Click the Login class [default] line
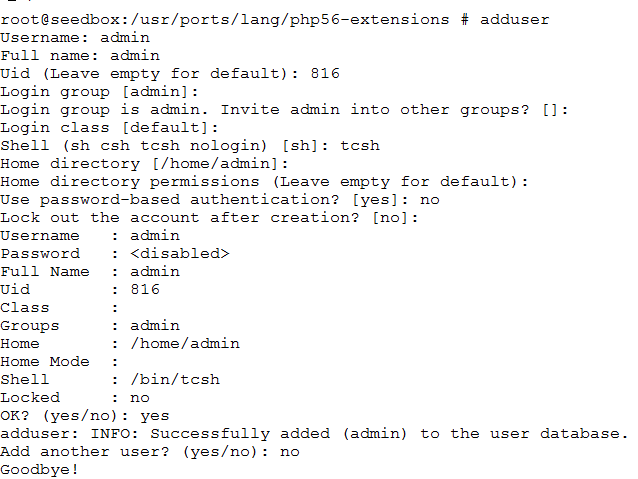Screen dimensions: 638x479 tap(109, 128)
